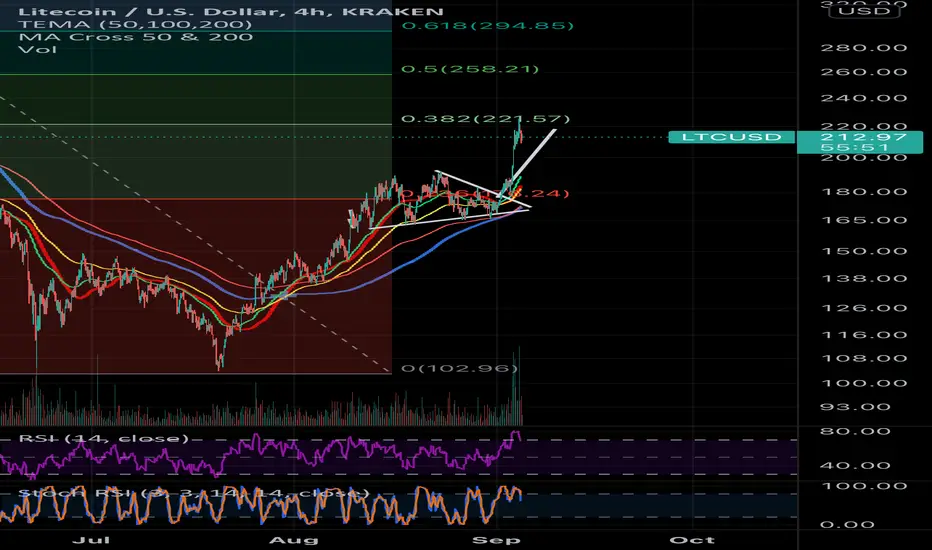This screenshot has height=550, width=932.
Task: Select the 0.618(294.85) Fibonacci level label
Action: (487, 26)
